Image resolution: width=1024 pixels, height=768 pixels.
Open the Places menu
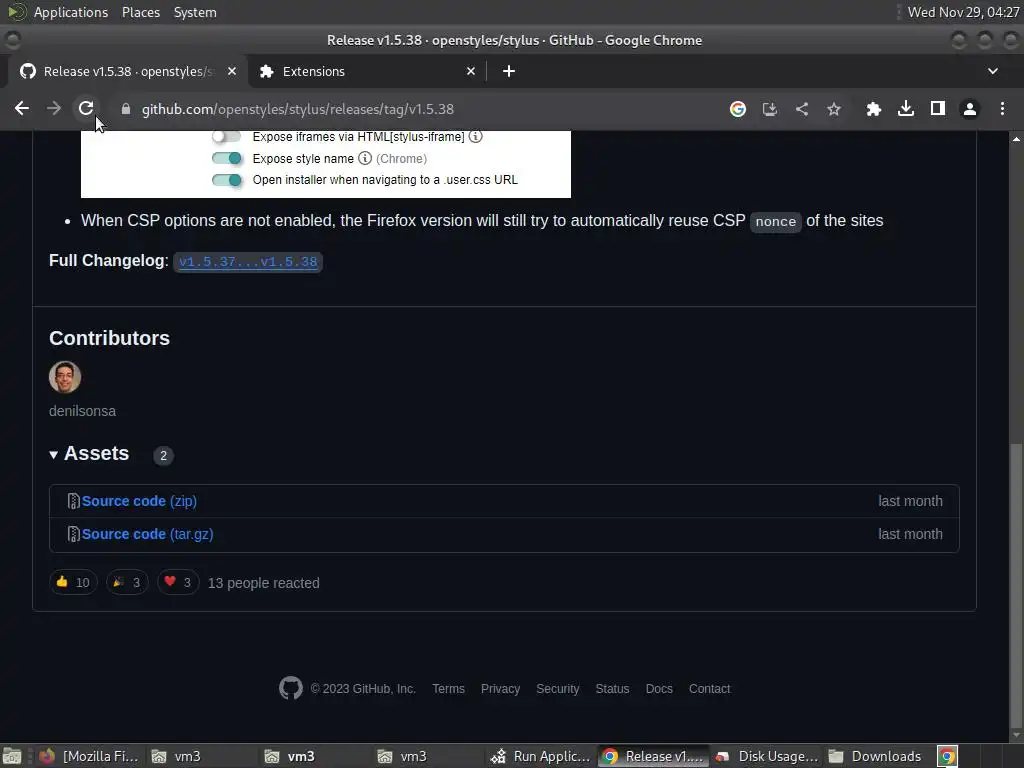pyautogui.click(x=141, y=12)
